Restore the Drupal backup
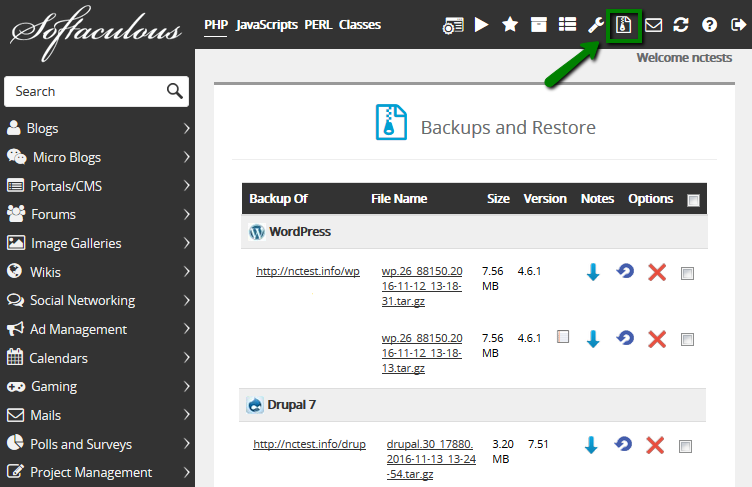The width and height of the screenshot is (752, 487). click(x=623, y=445)
